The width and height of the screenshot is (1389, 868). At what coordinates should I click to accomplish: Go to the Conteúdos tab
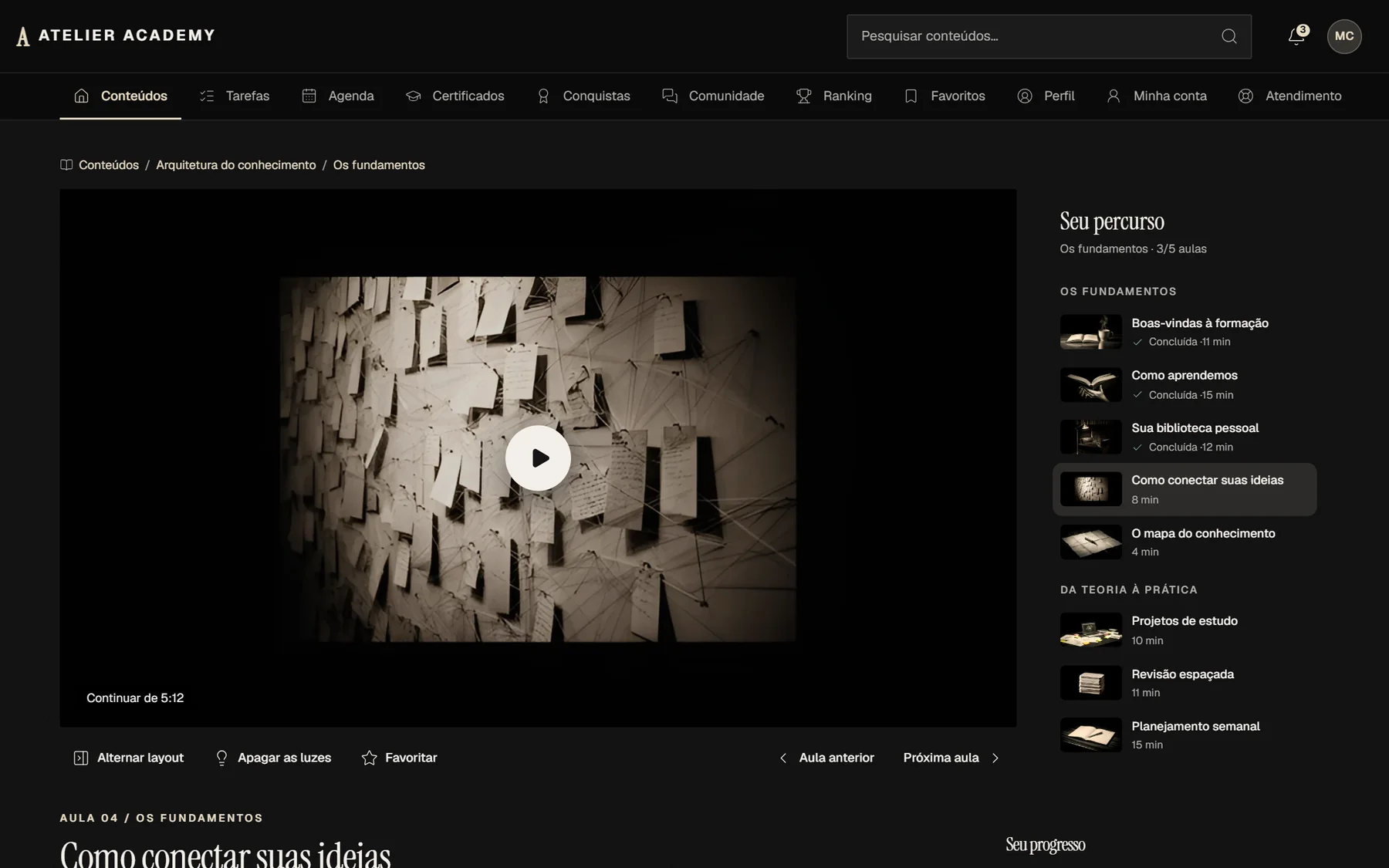[x=120, y=96]
